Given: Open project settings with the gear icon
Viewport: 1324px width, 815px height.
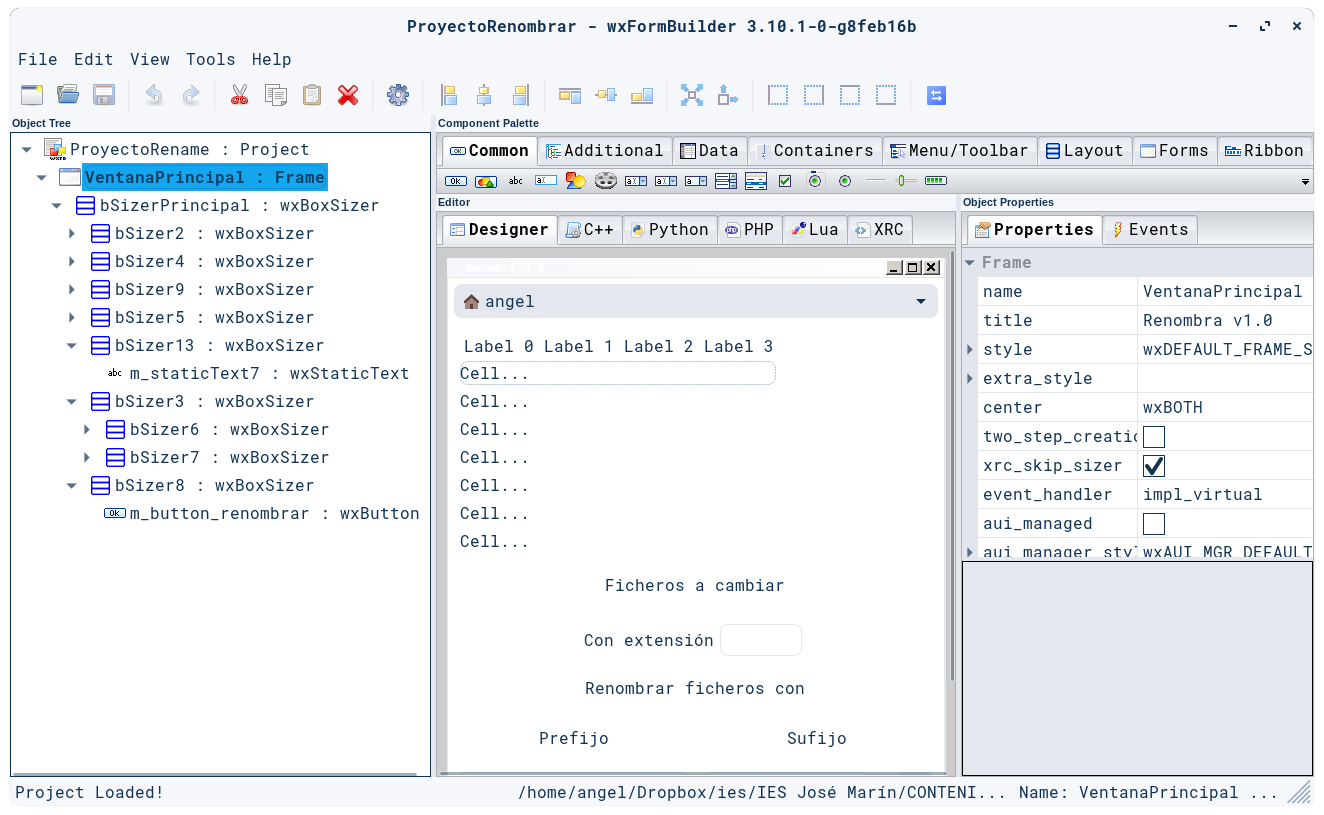Looking at the screenshot, I should pyautogui.click(x=398, y=95).
